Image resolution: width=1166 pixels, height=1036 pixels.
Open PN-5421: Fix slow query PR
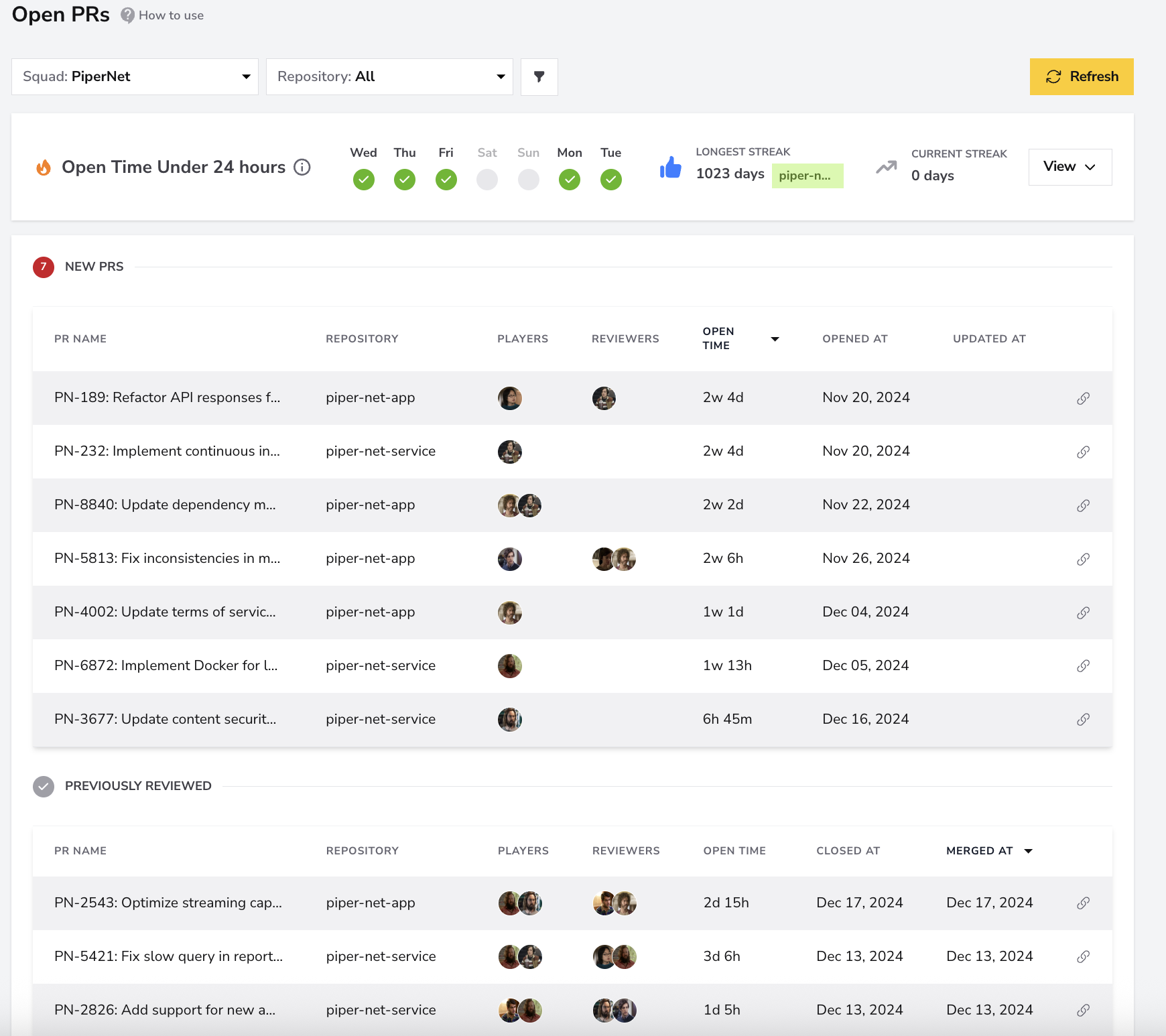click(x=169, y=956)
